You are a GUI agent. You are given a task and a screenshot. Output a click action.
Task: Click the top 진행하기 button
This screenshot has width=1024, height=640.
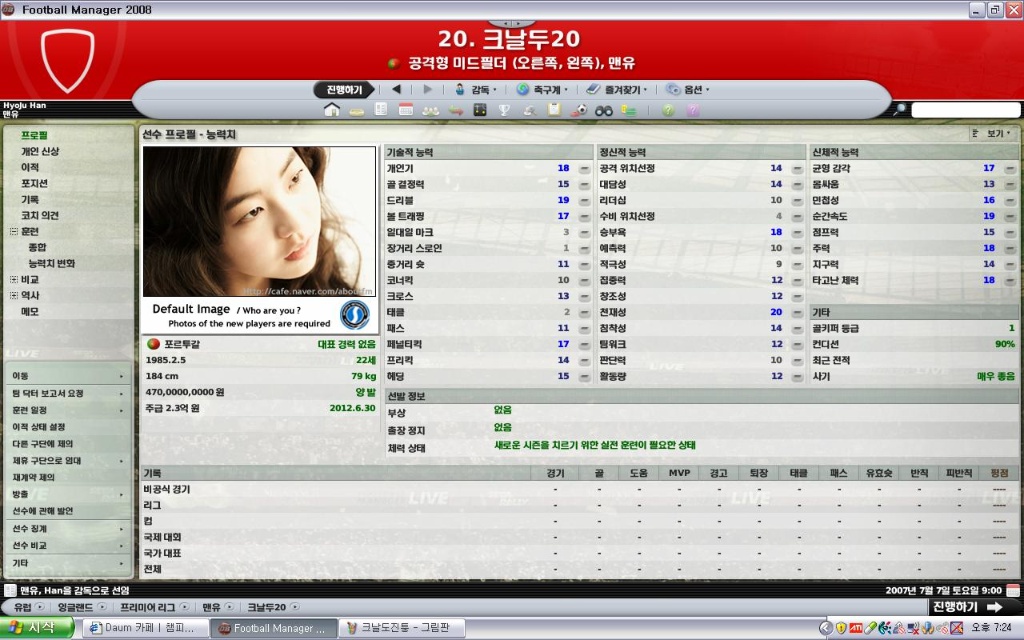click(344, 89)
